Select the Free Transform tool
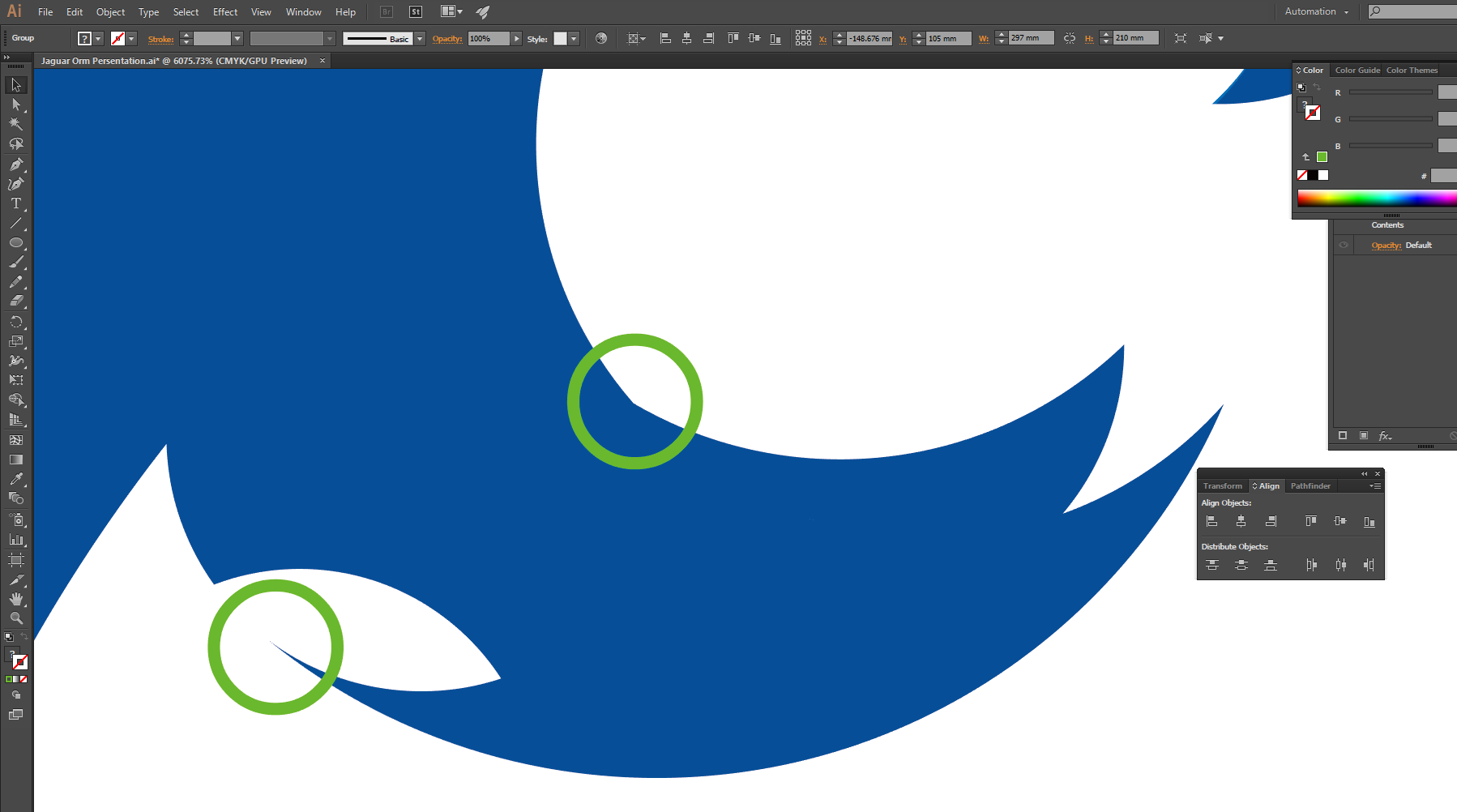 coord(16,380)
